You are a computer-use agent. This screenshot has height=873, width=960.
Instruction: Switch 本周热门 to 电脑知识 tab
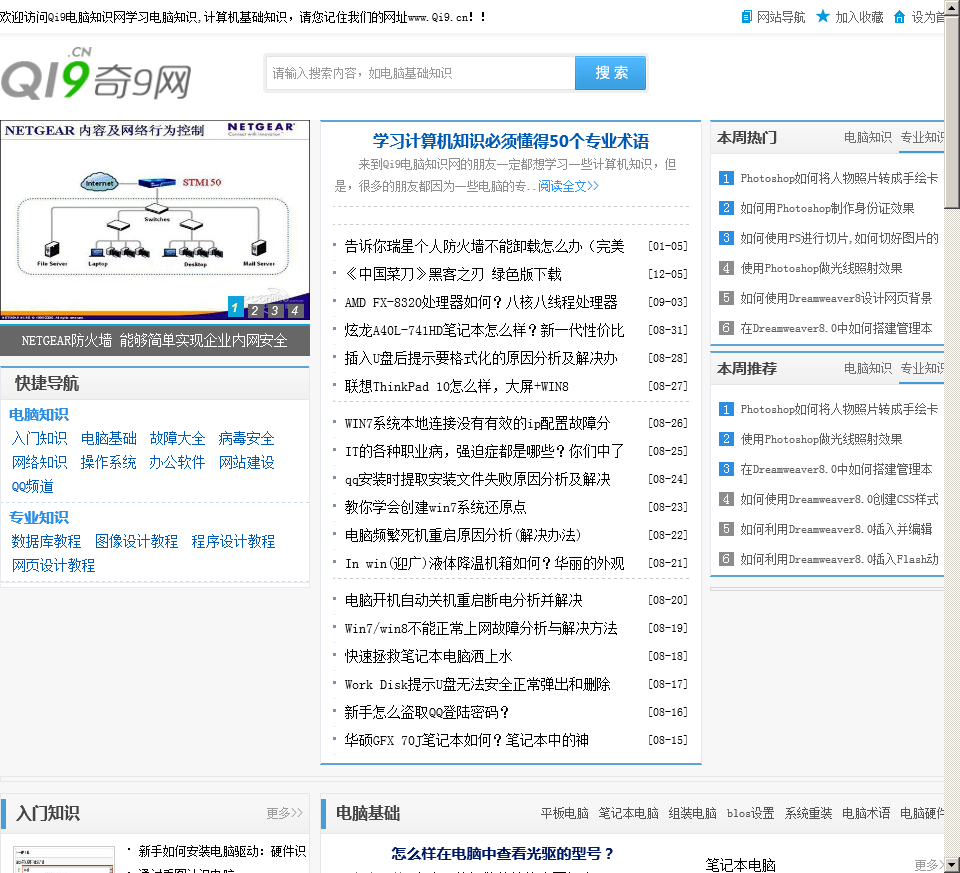[x=868, y=137]
